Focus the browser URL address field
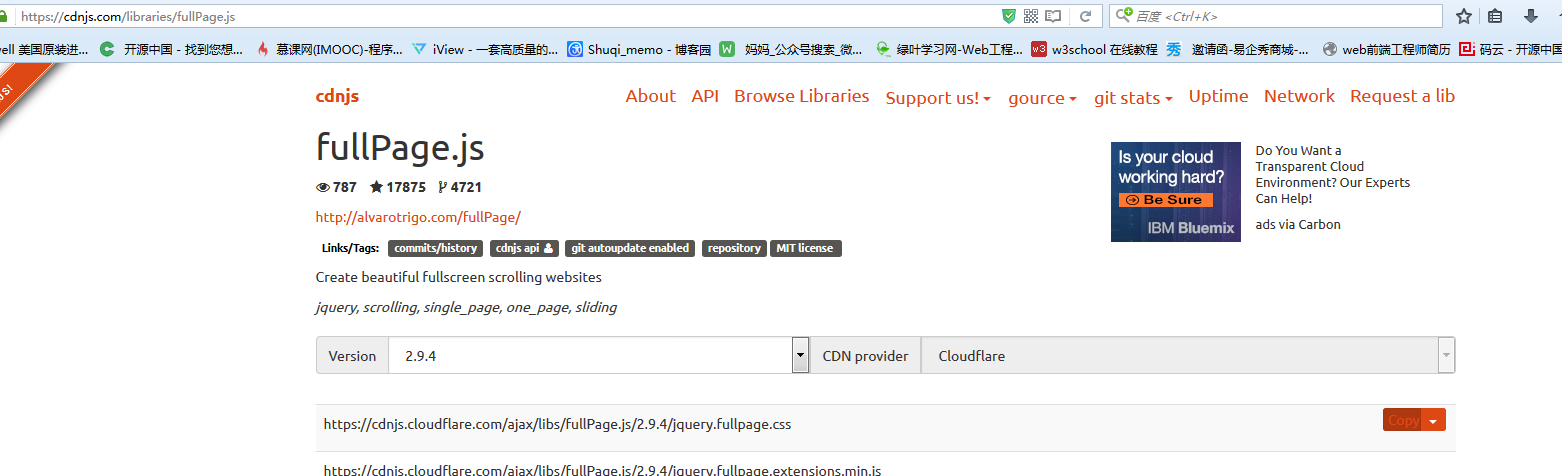The image size is (1562, 476). pos(500,17)
